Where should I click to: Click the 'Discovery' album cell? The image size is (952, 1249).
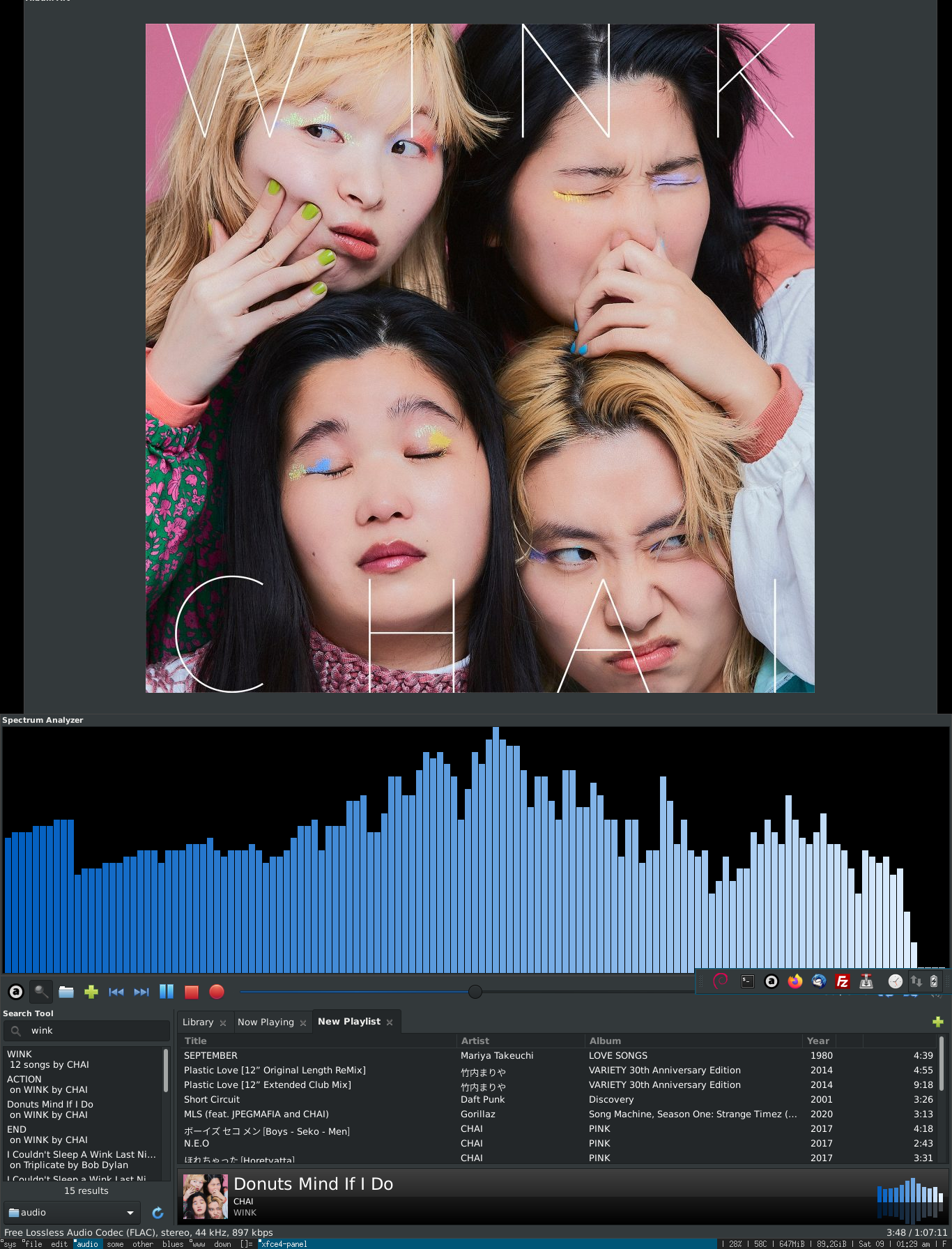tap(611, 1100)
